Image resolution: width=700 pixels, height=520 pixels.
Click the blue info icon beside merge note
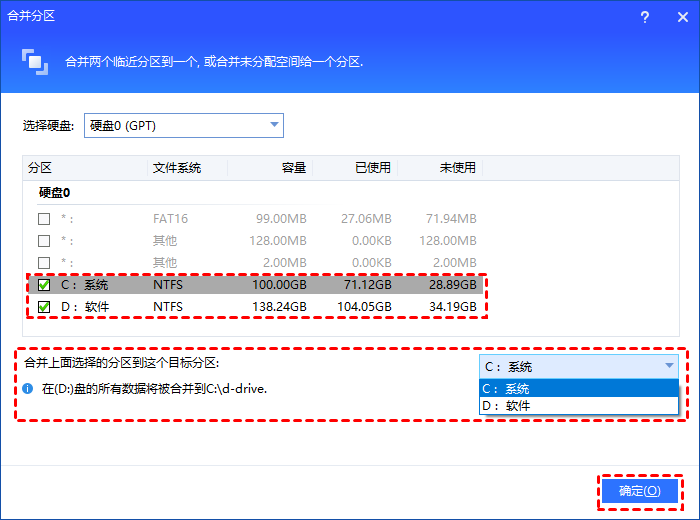point(28,388)
